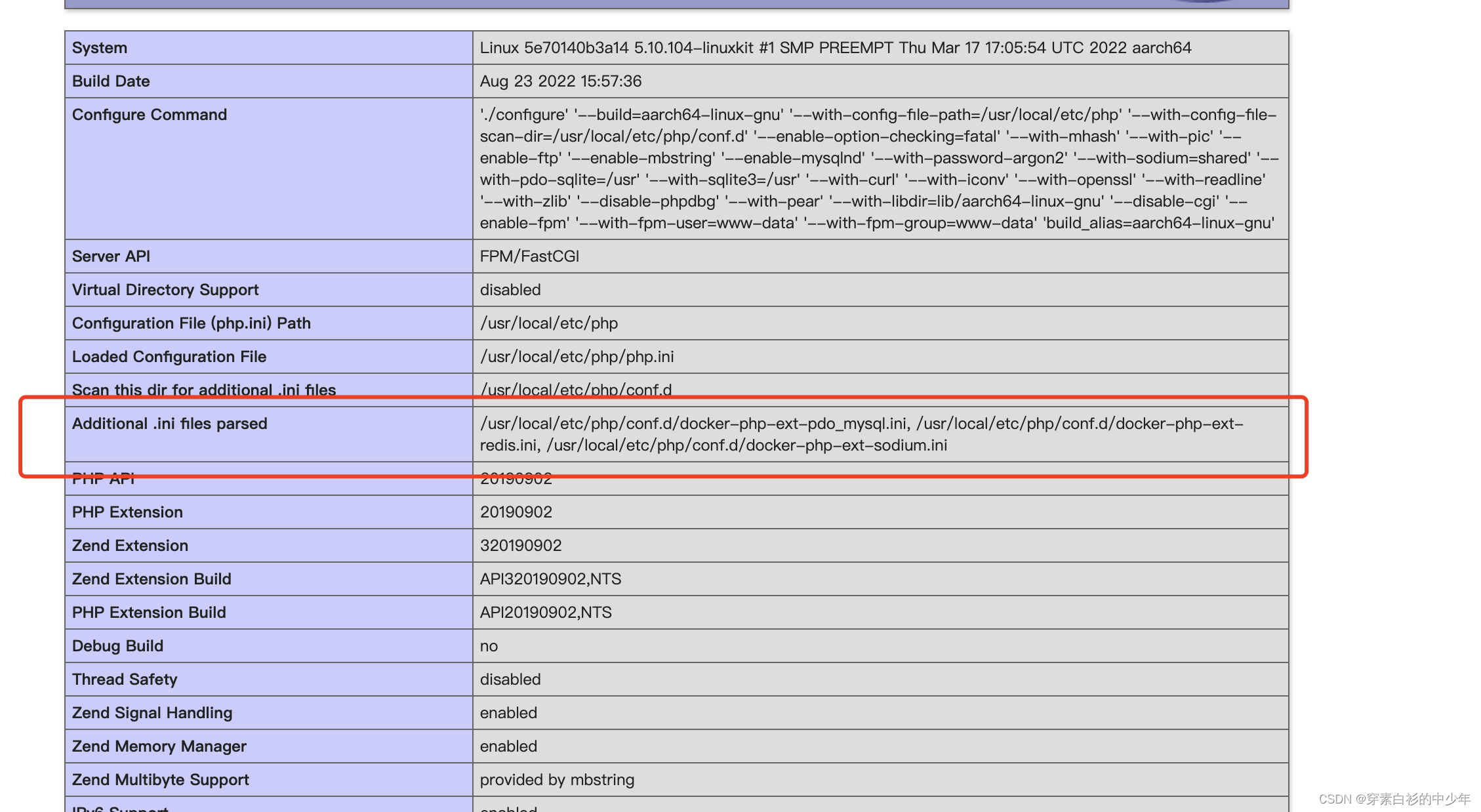Click the Server API label

[x=111, y=256]
